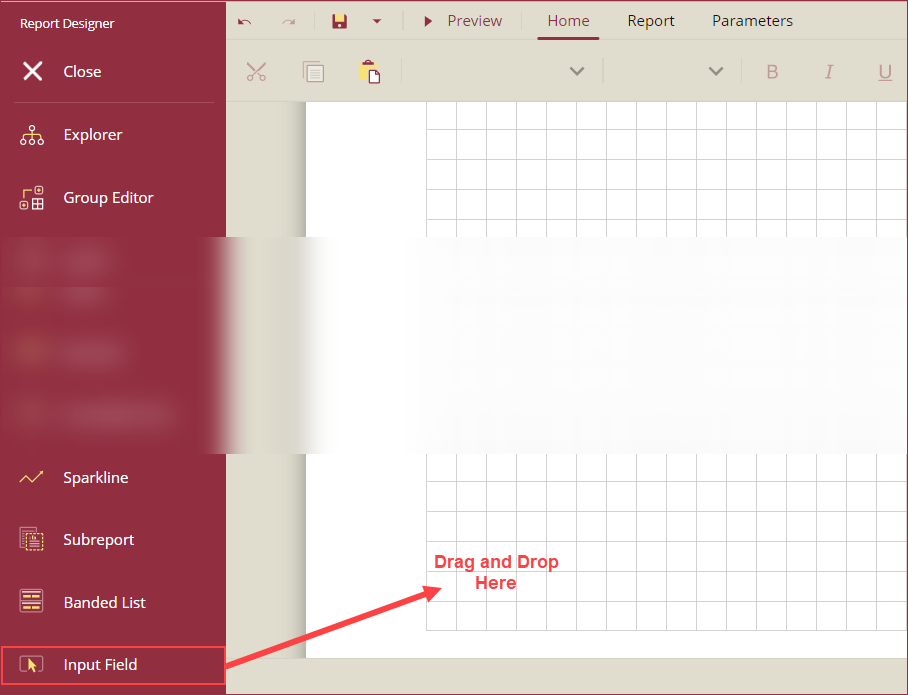The width and height of the screenshot is (908, 695).
Task: Open the save options dropdown arrow
Action: (x=377, y=21)
